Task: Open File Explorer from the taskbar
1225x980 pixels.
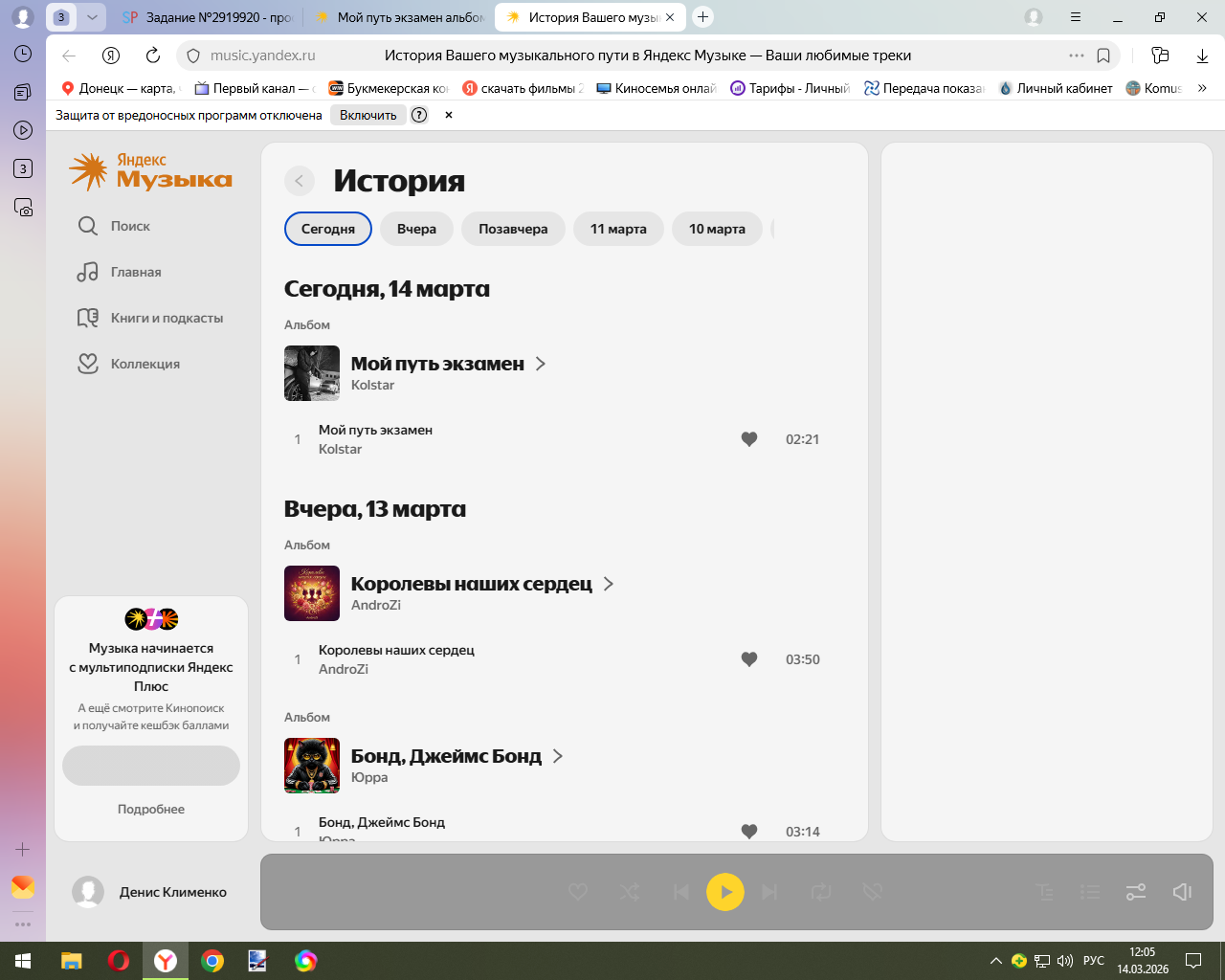Action: 72,961
